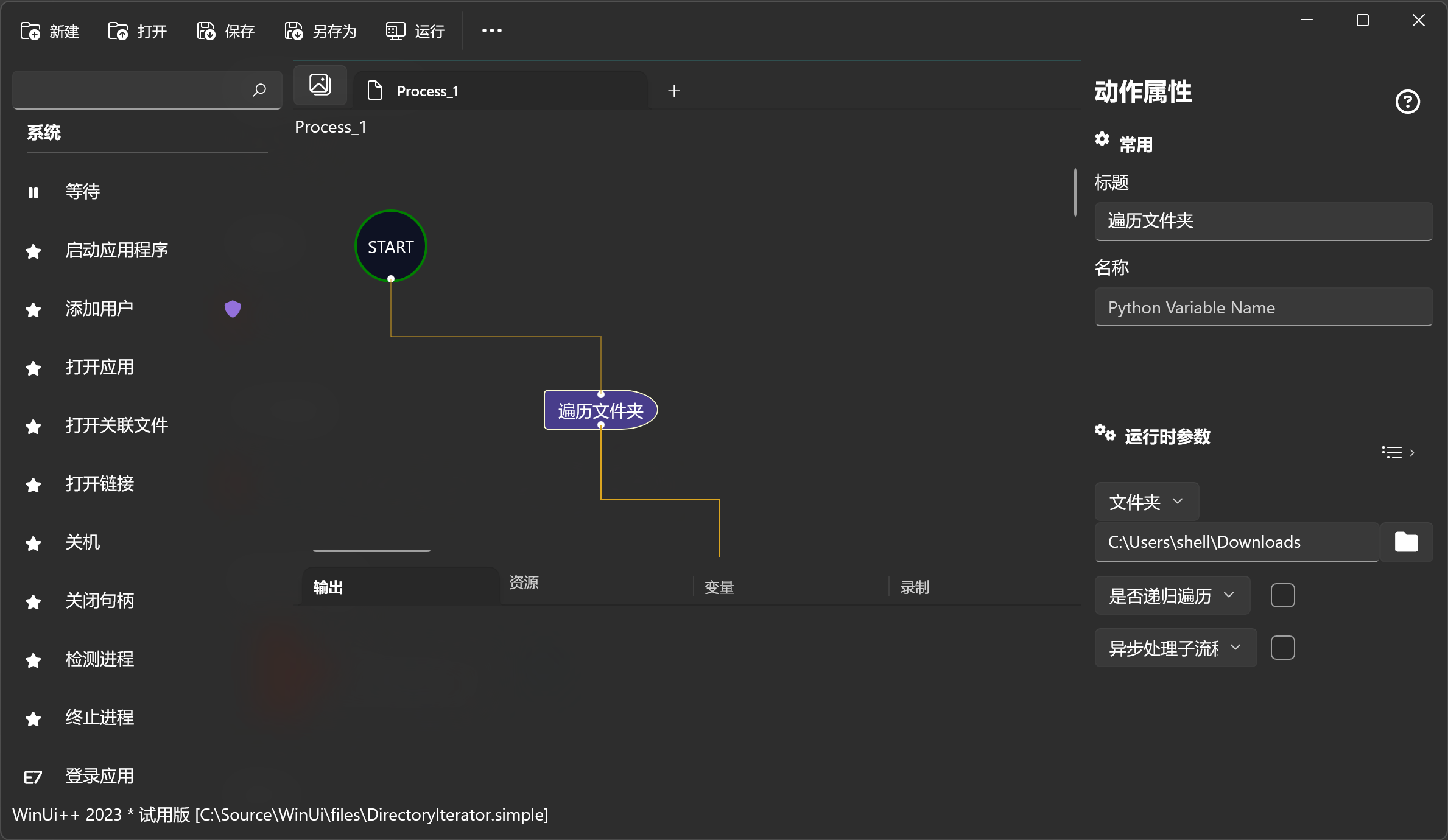Add a new process tab with the plus button
Screen dimensions: 1448x840
point(674,90)
